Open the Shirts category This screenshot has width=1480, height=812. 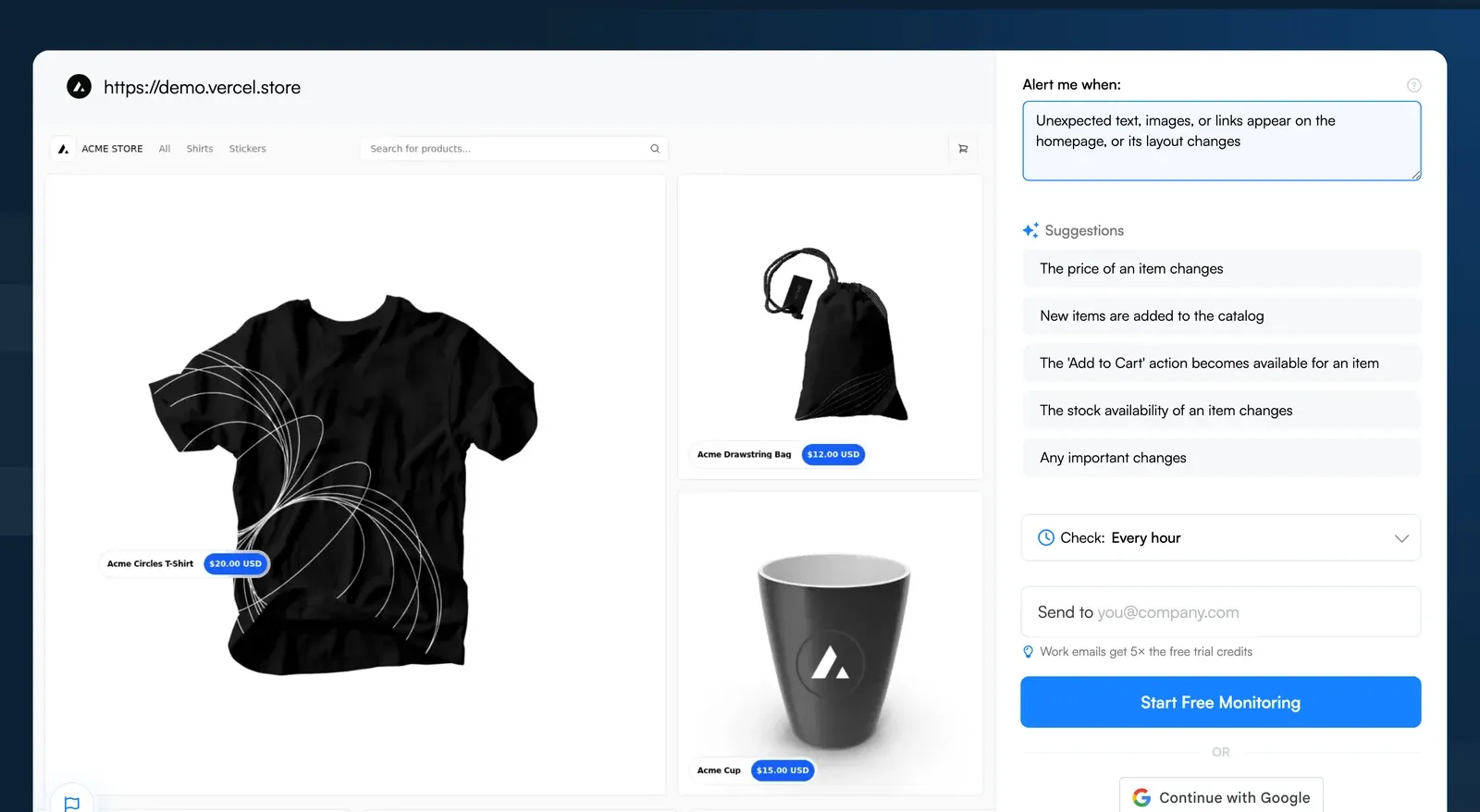coord(200,149)
